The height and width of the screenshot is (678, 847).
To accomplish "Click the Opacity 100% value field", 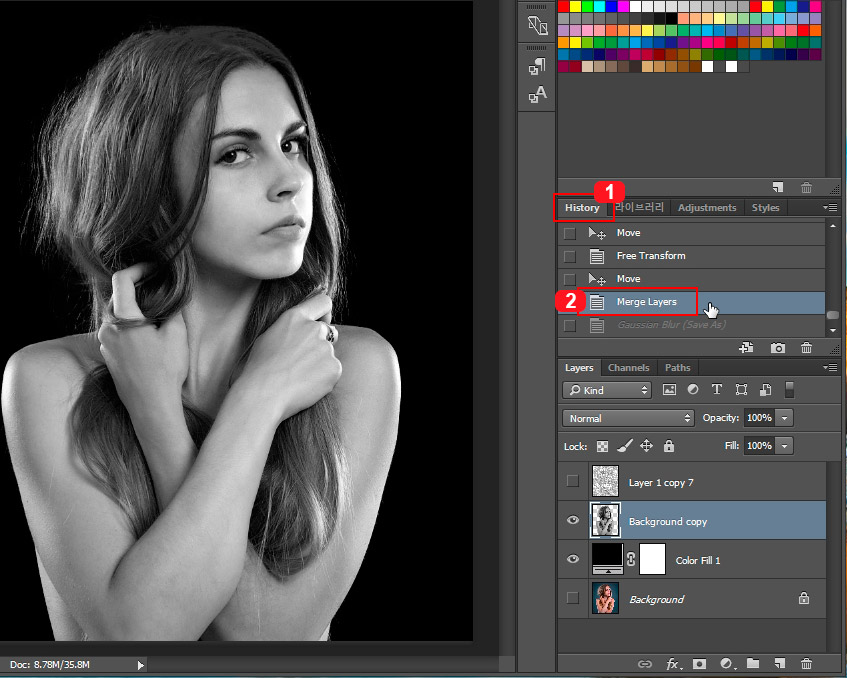I will 759,418.
